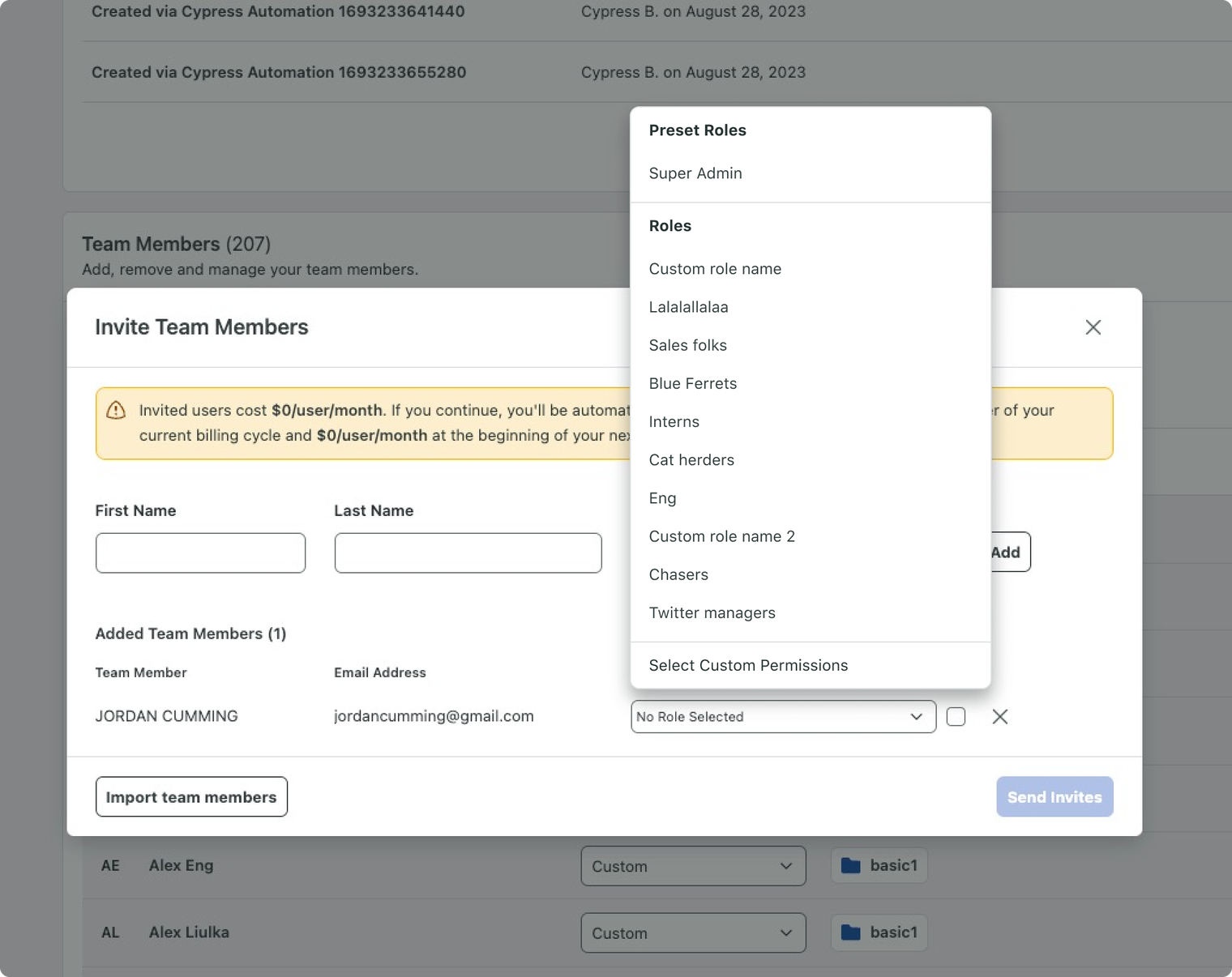This screenshot has height=977, width=1232.
Task: Close the Invite Team Members dialog
Action: coord(1093,327)
